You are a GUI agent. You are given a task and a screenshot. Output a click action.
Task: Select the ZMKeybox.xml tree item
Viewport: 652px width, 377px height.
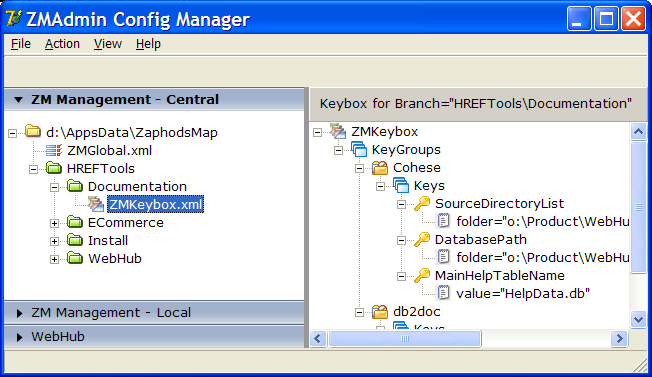(x=156, y=205)
